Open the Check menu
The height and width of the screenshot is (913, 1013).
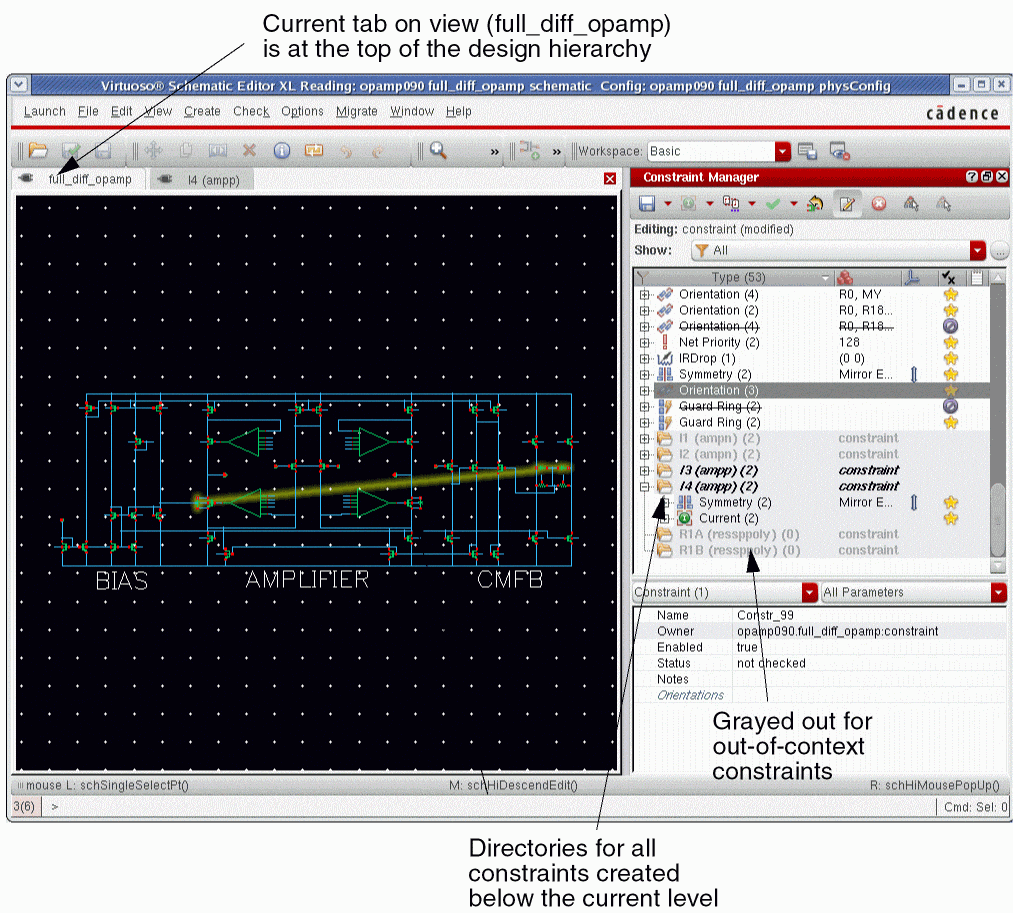point(251,111)
